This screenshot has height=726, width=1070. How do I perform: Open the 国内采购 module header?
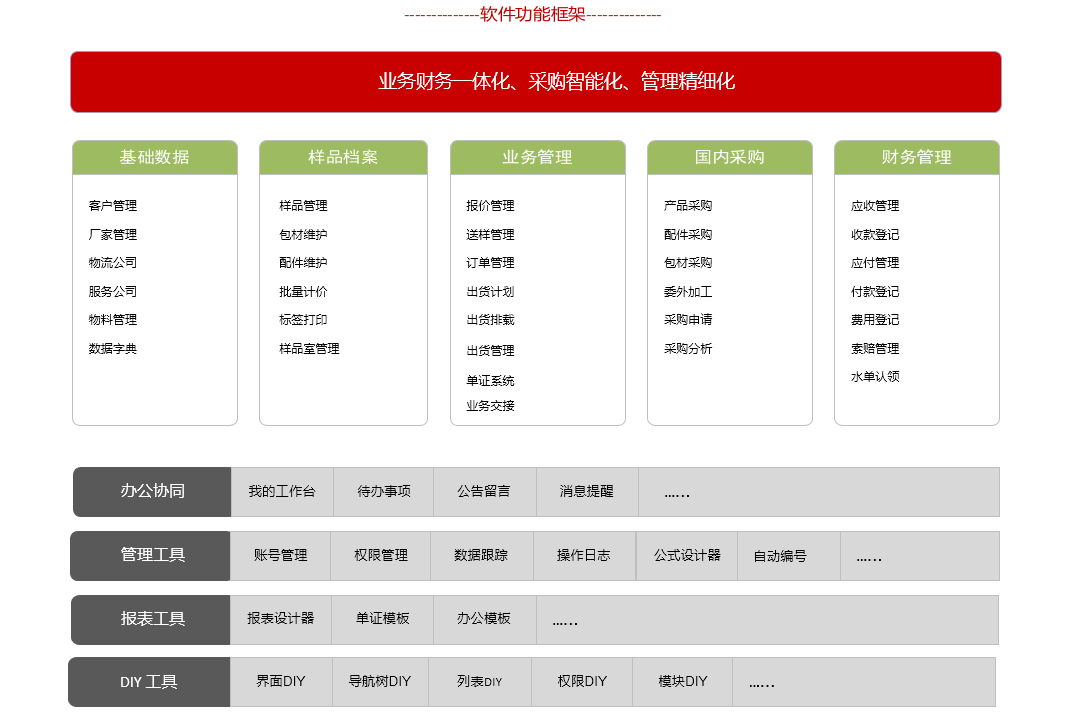pos(729,157)
